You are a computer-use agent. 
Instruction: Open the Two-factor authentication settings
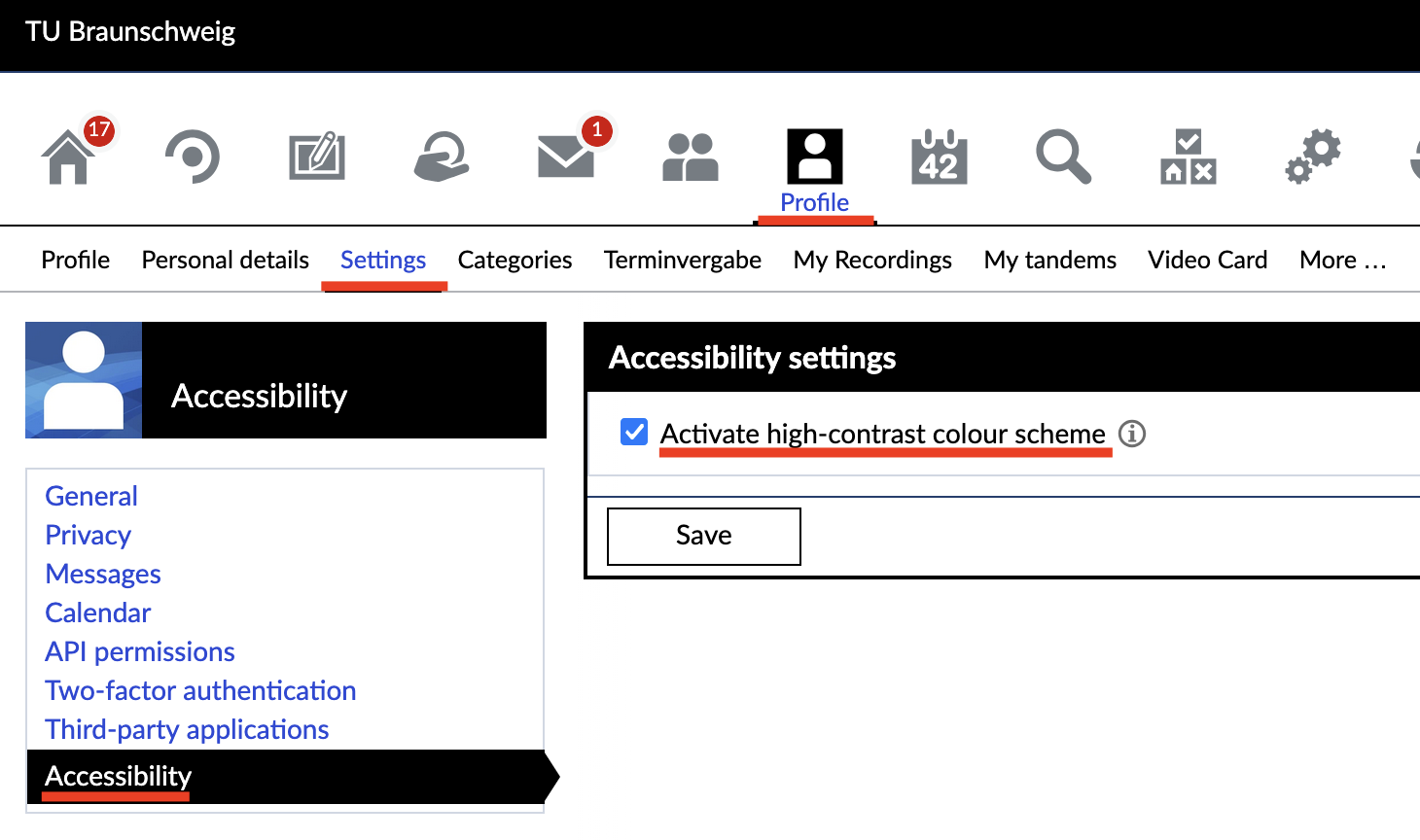(200, 690)
